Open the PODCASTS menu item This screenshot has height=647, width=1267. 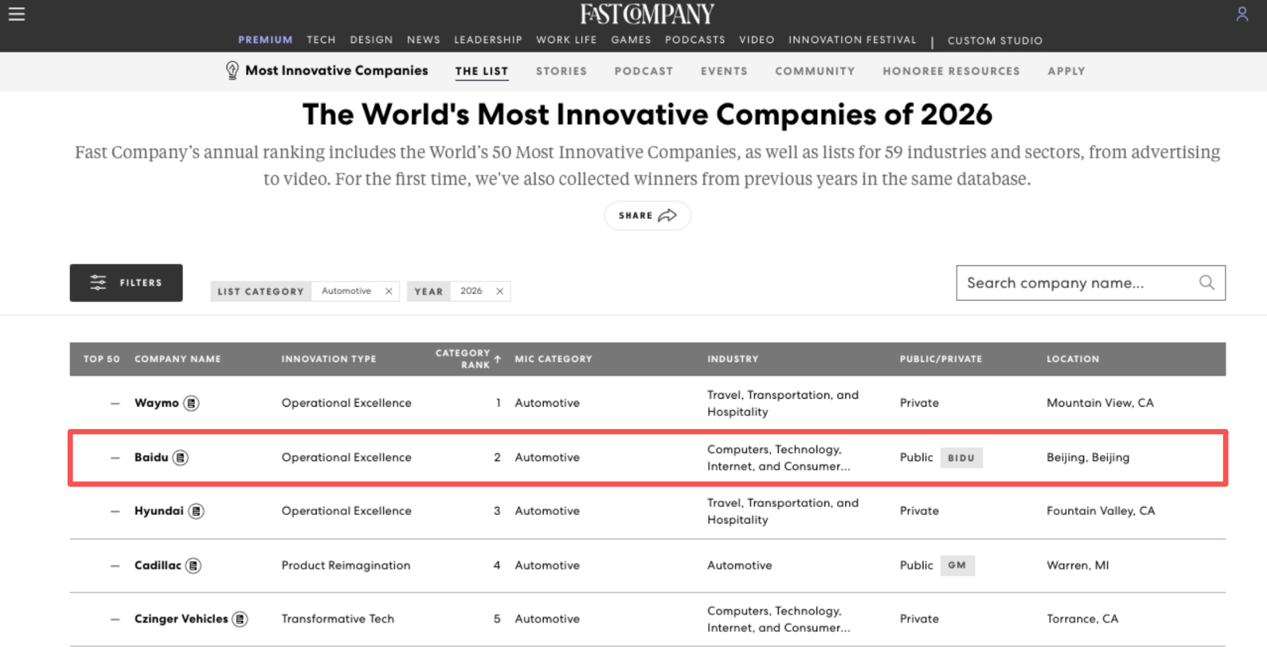[x=694, y=40]
